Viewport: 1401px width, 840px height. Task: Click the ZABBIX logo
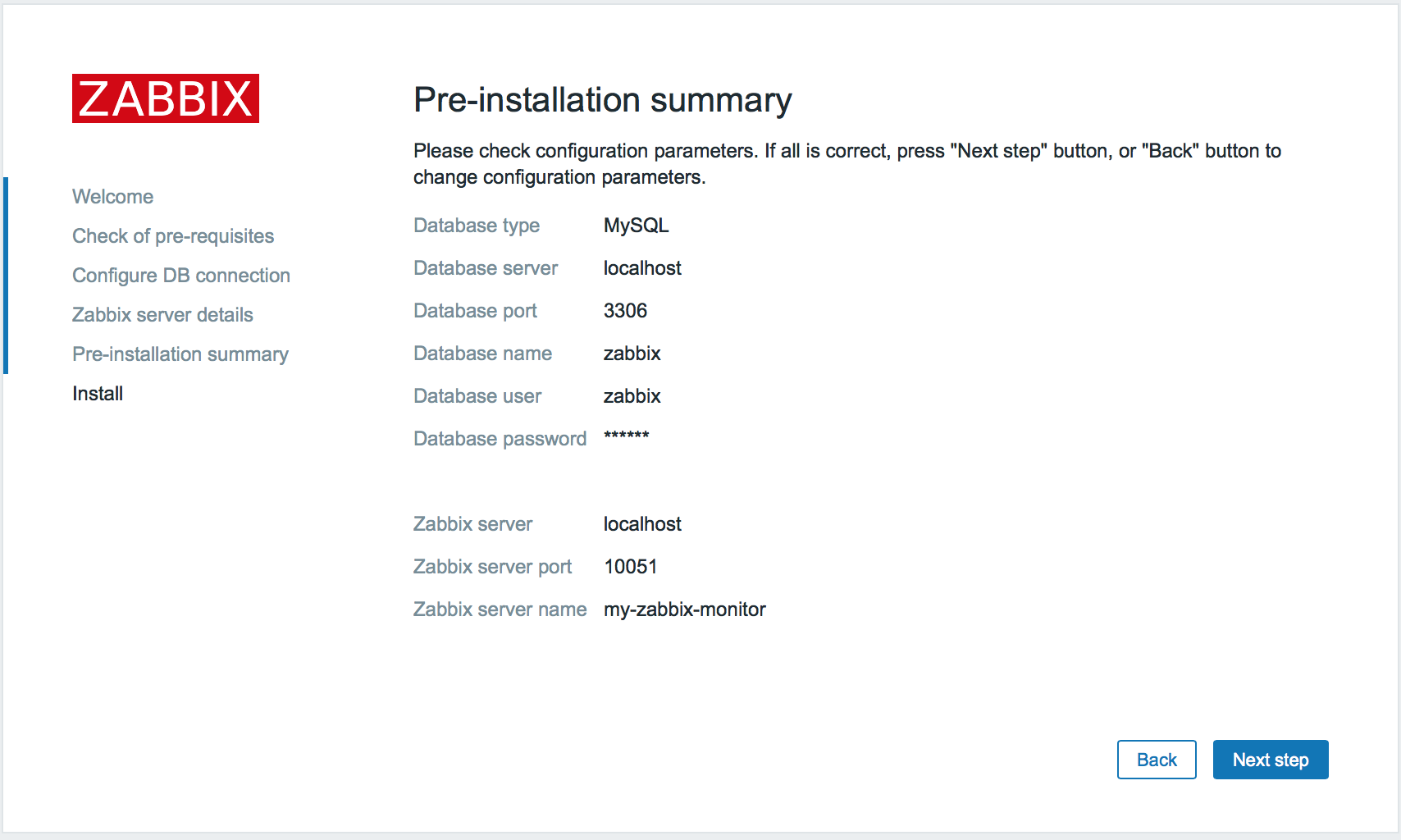click(x=166, y=98)
